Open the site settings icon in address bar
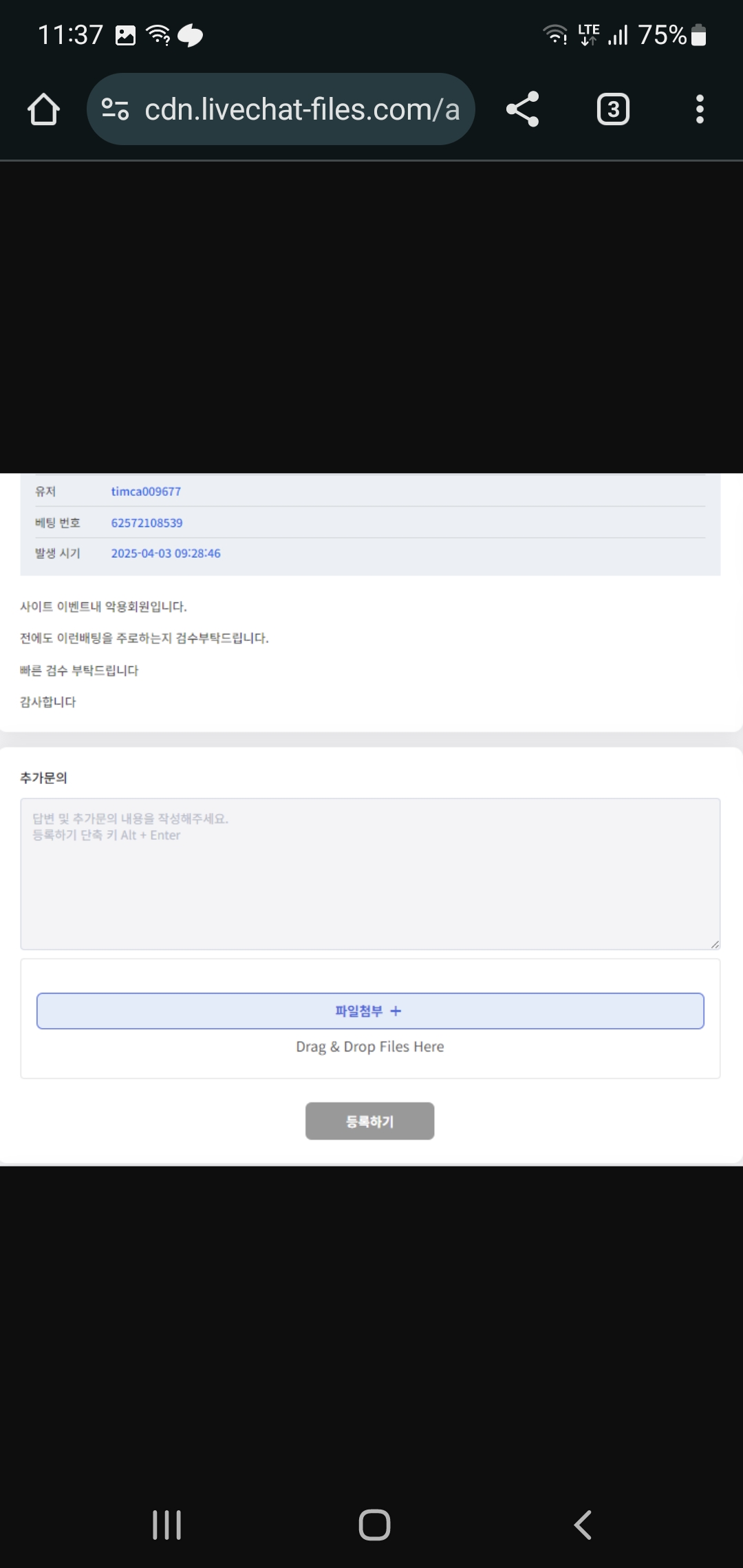This screenshot has height=1568, width=743. [x=115, y=109]
